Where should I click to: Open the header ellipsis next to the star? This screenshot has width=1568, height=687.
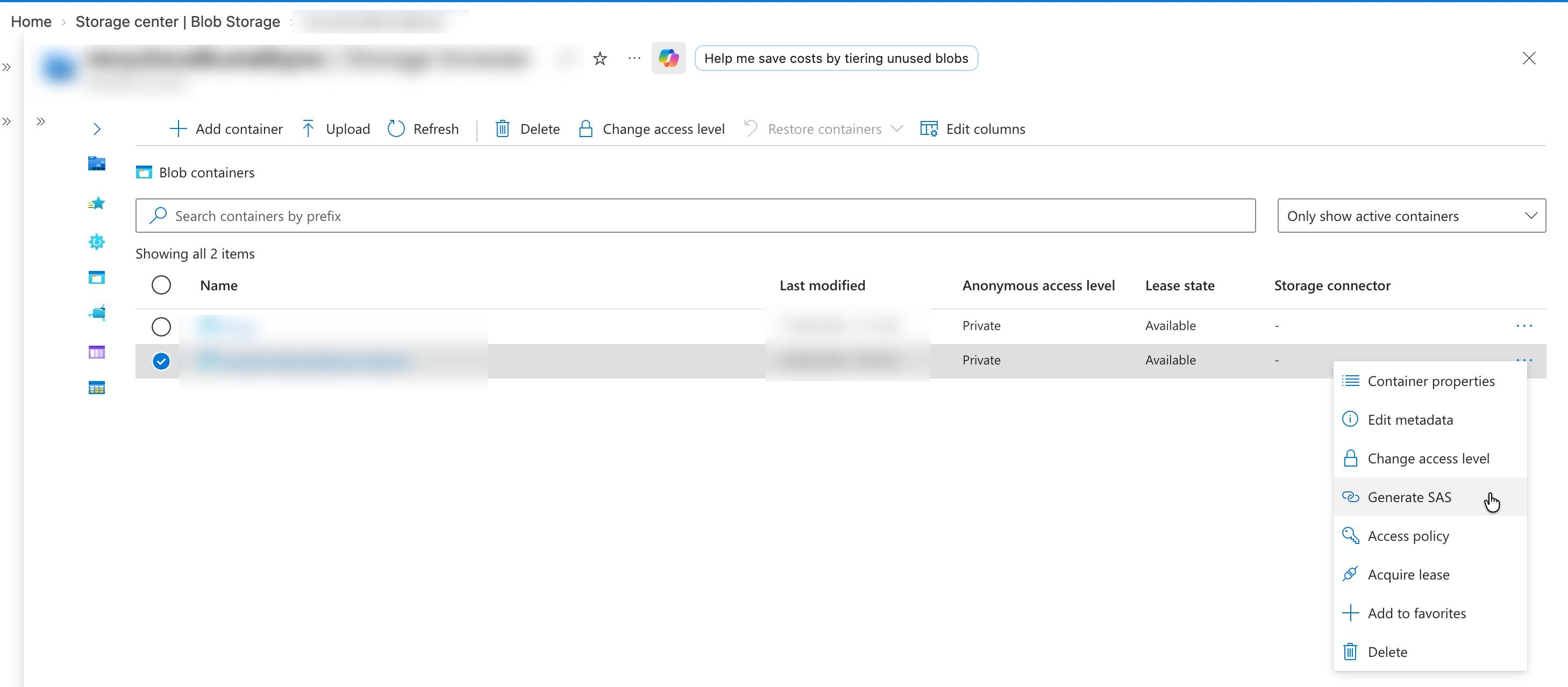click(x=635, y=59)
